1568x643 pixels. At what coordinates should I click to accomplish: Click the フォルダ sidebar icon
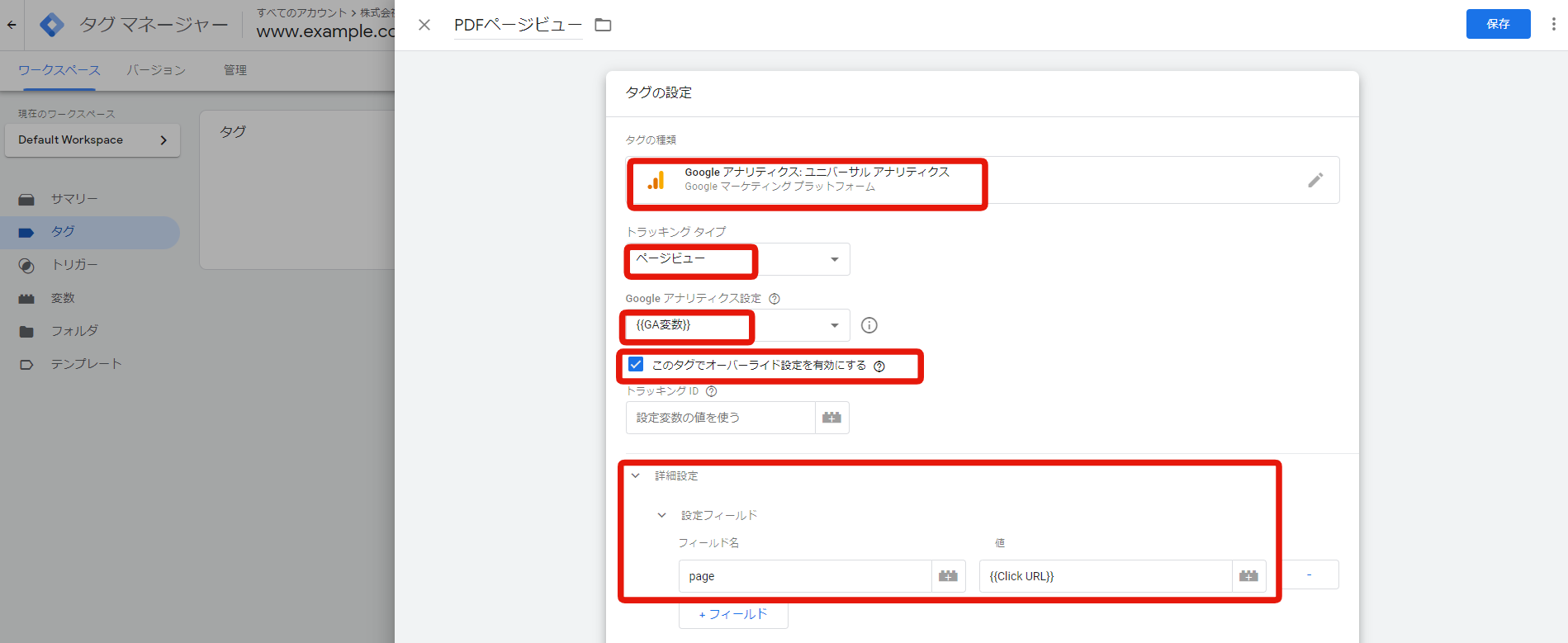pyautogui.click(x=26, y=331)
